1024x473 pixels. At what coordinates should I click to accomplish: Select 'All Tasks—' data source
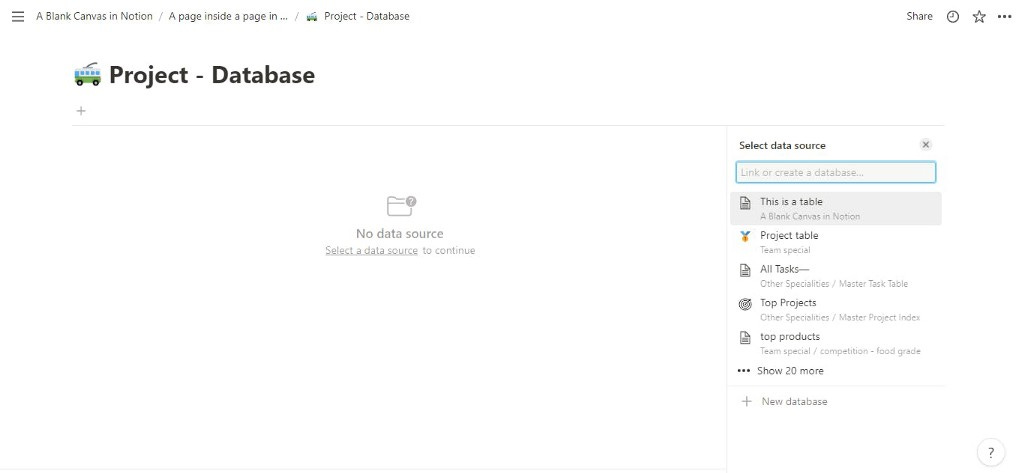pos(835,276)
